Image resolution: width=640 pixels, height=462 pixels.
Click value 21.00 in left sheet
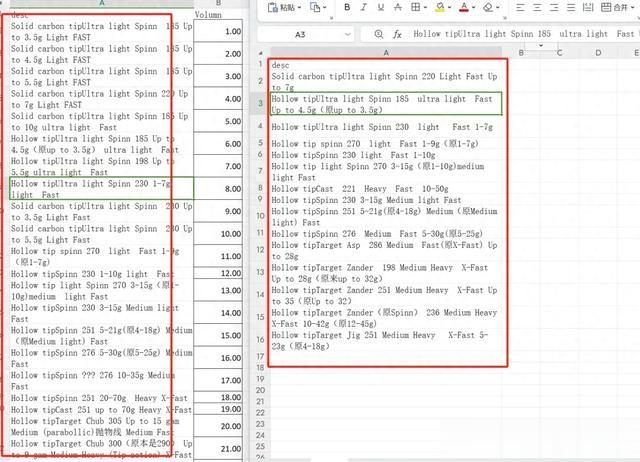coord(218,448)
